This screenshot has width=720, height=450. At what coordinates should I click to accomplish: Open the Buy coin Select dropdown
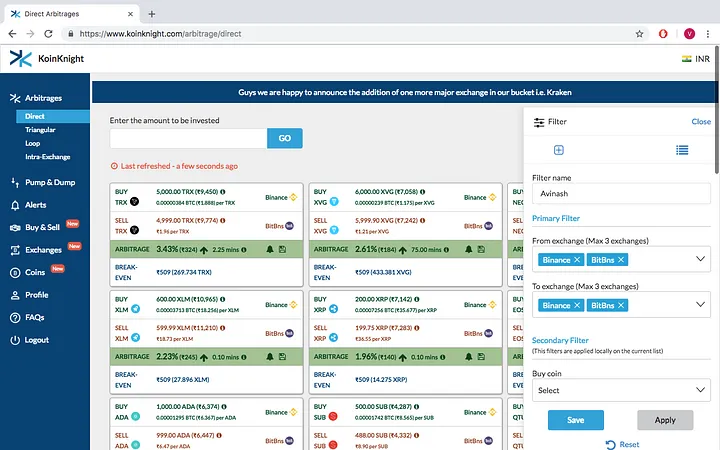coord(620,390)
